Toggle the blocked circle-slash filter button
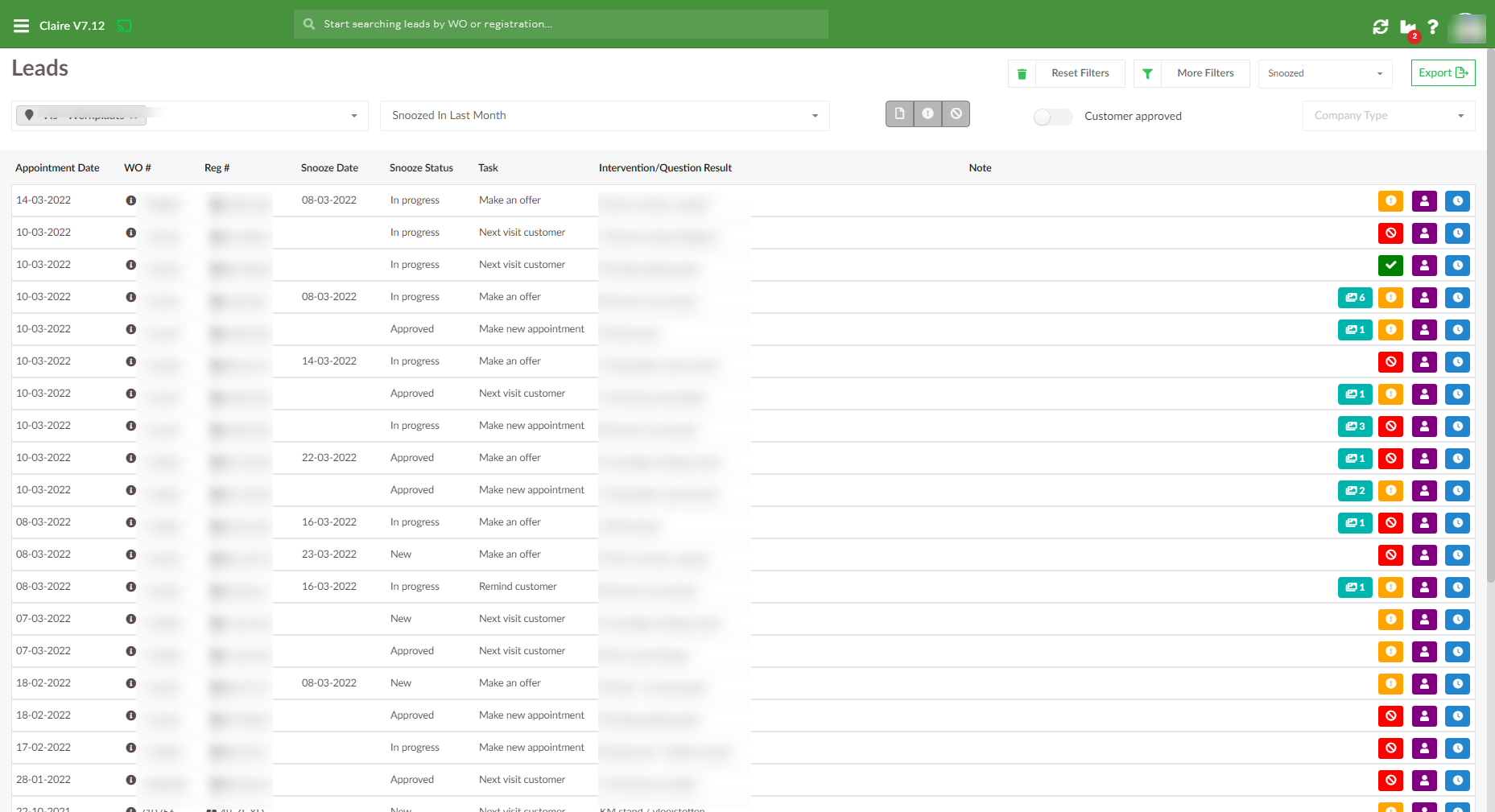This screenshot has width=1495, height=812. click(956, 114)
